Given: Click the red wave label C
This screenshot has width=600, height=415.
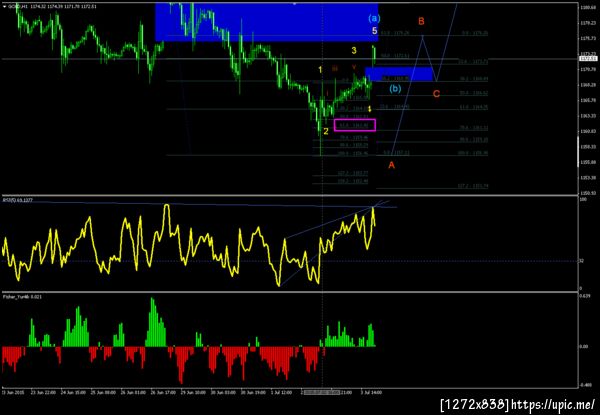Looking at the screenshot, I should point(436,94).
